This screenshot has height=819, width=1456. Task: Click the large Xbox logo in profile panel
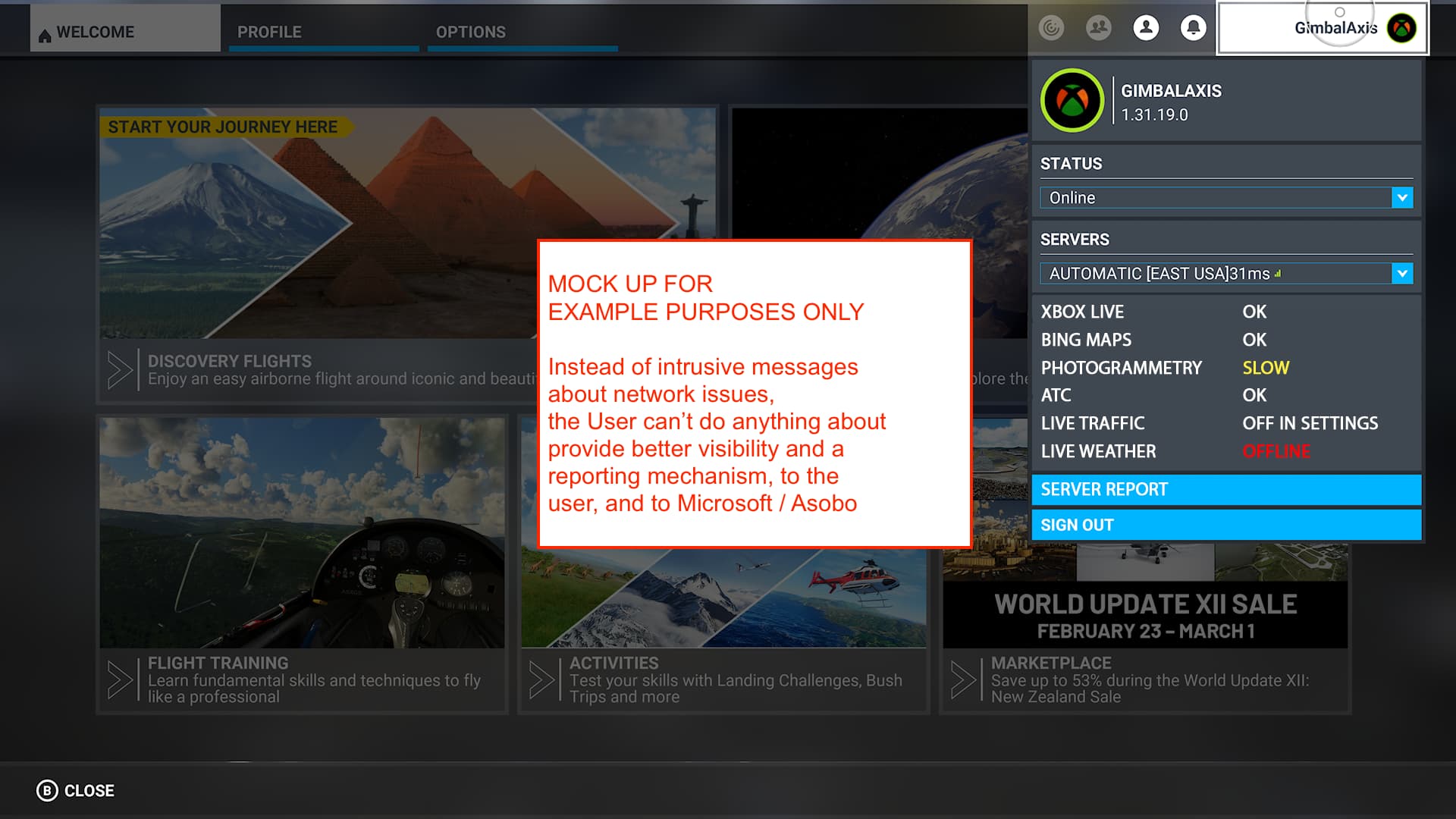(1072, 101)
